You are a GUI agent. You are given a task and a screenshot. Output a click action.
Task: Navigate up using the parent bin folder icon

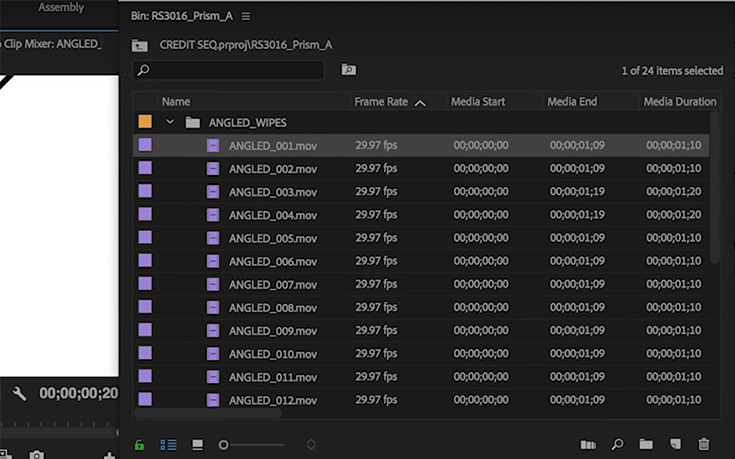click(x=140, y=45)
